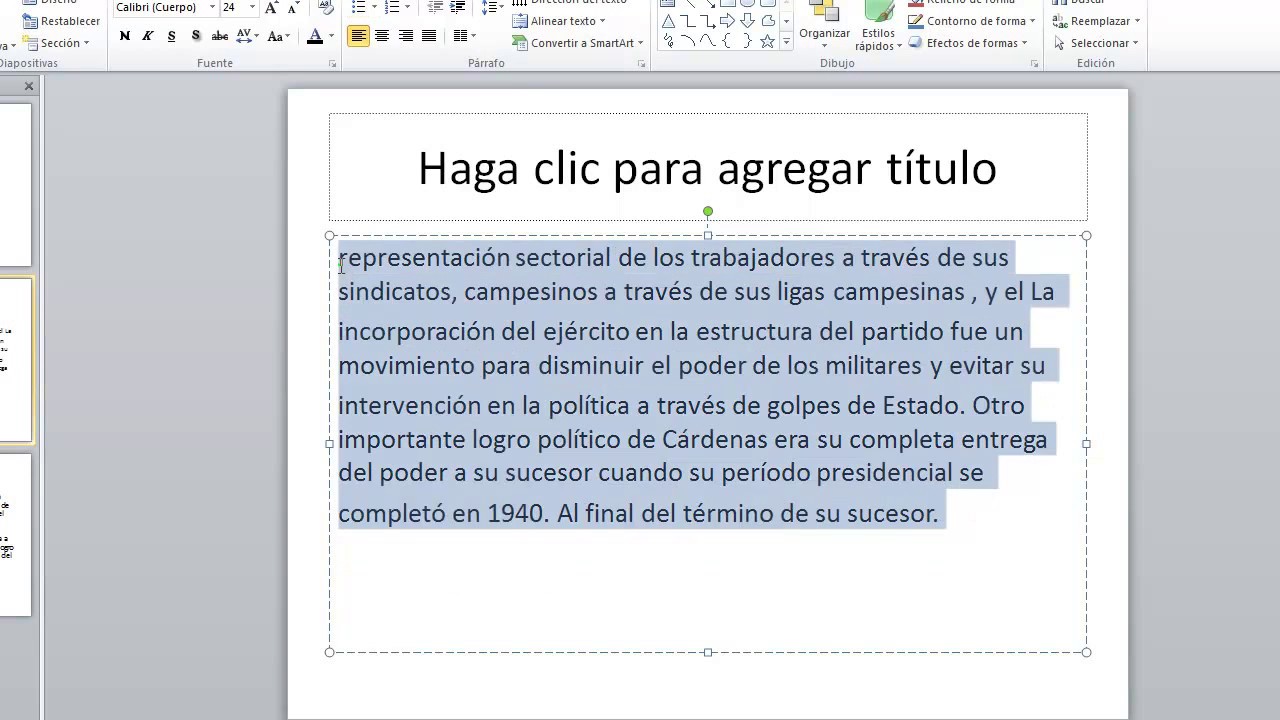Decrease list indent level
The image size is (1280, 720).
pos(435,7)
